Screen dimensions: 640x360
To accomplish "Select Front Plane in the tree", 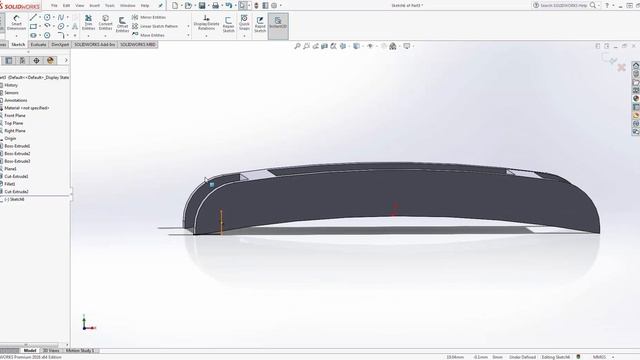I will tap(15, 116).
